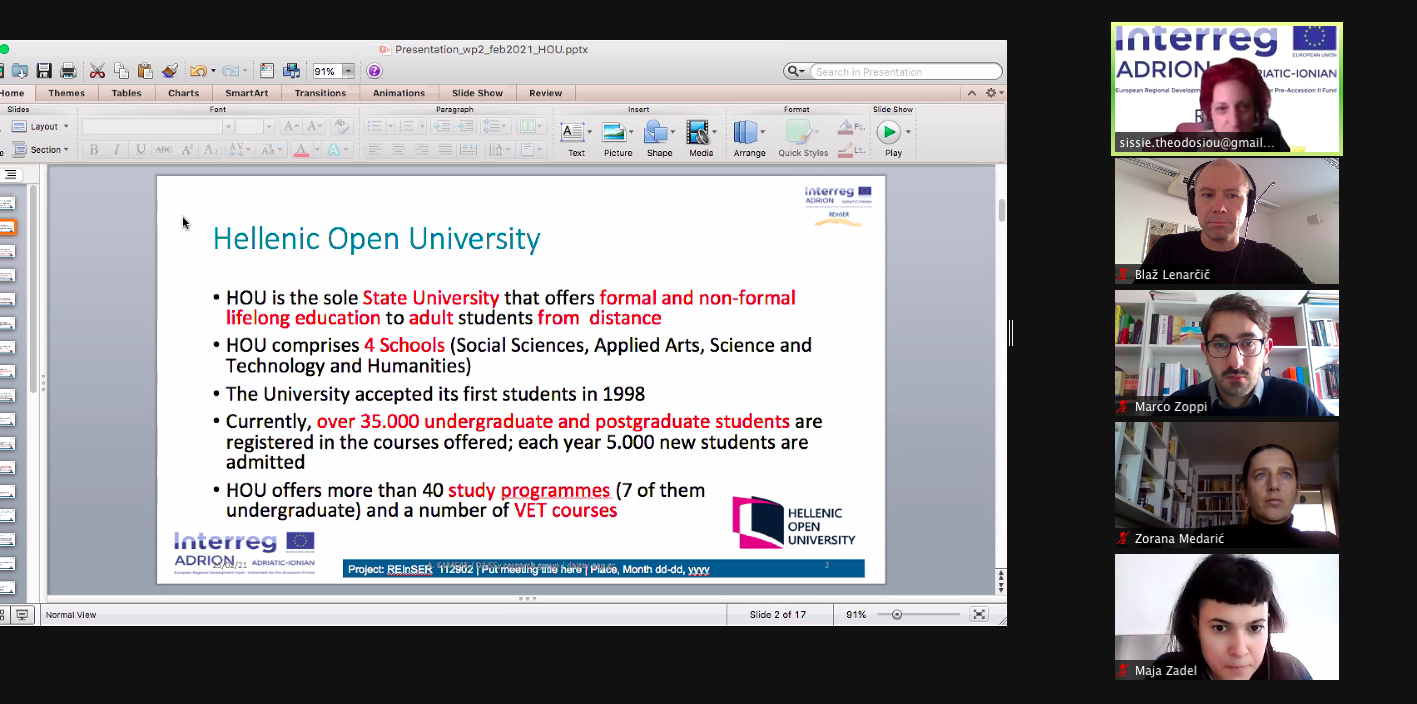The height and width of the screenshot is (704, 1417).
Task: Click the numbered list icon
Action: (406, 126)
